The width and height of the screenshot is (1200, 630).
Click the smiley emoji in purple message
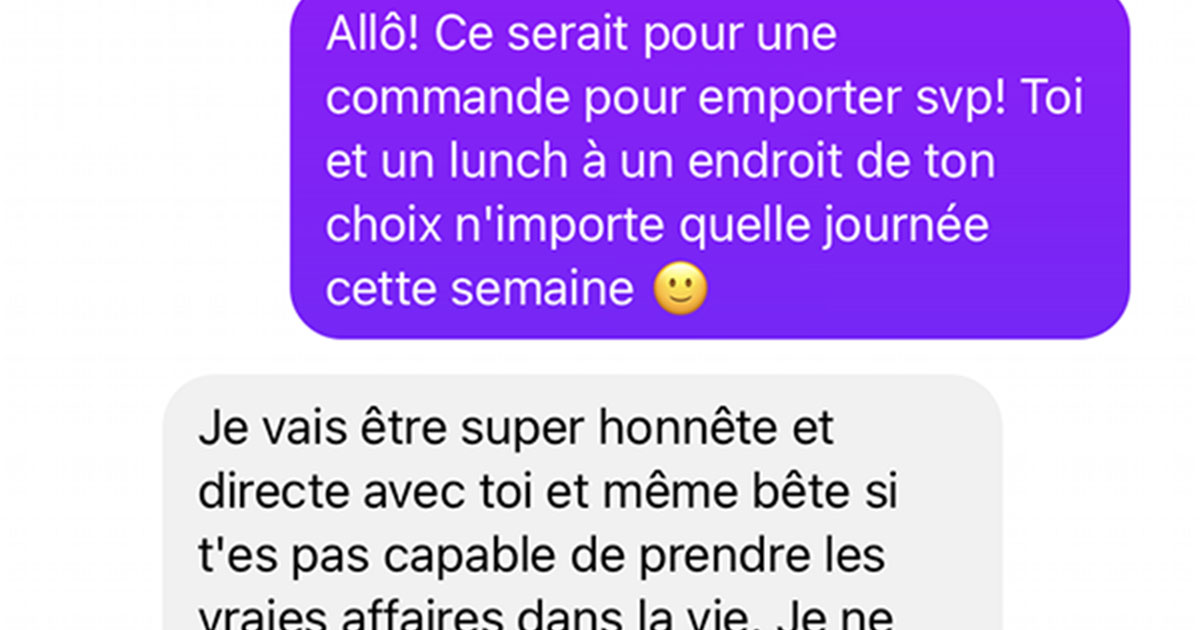point(680,290)
